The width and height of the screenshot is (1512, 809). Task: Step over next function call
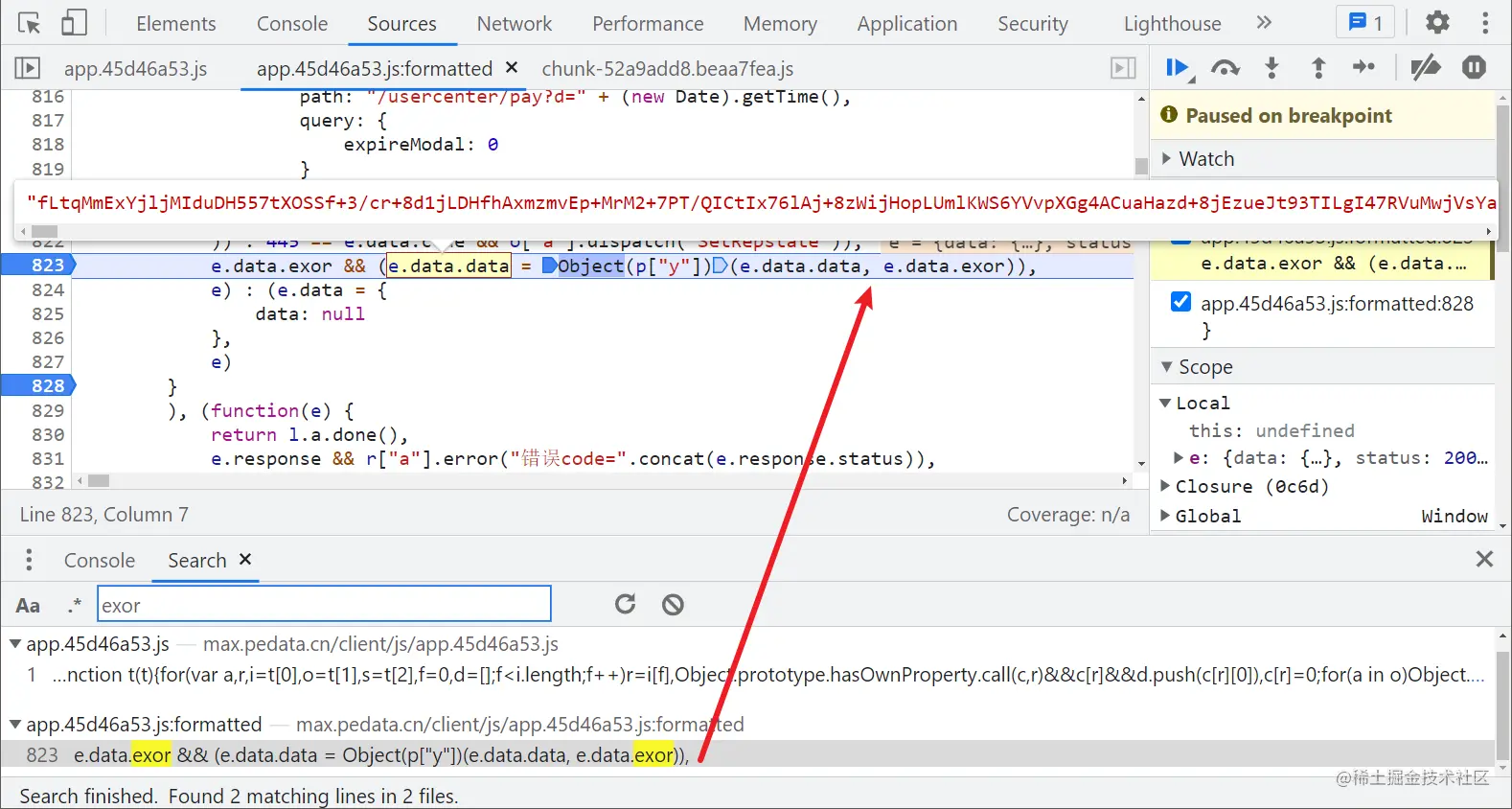pos(1225,68)
